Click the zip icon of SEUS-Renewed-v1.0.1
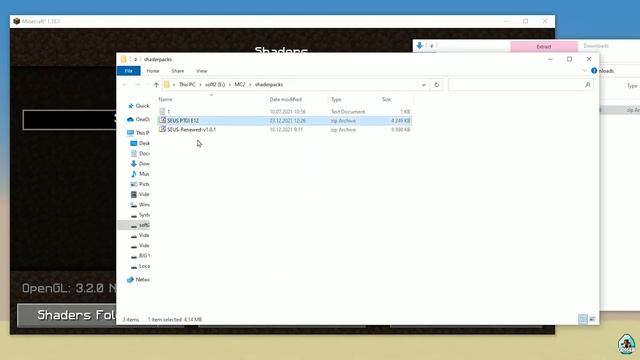640x360 pixels. pos(162,129)
